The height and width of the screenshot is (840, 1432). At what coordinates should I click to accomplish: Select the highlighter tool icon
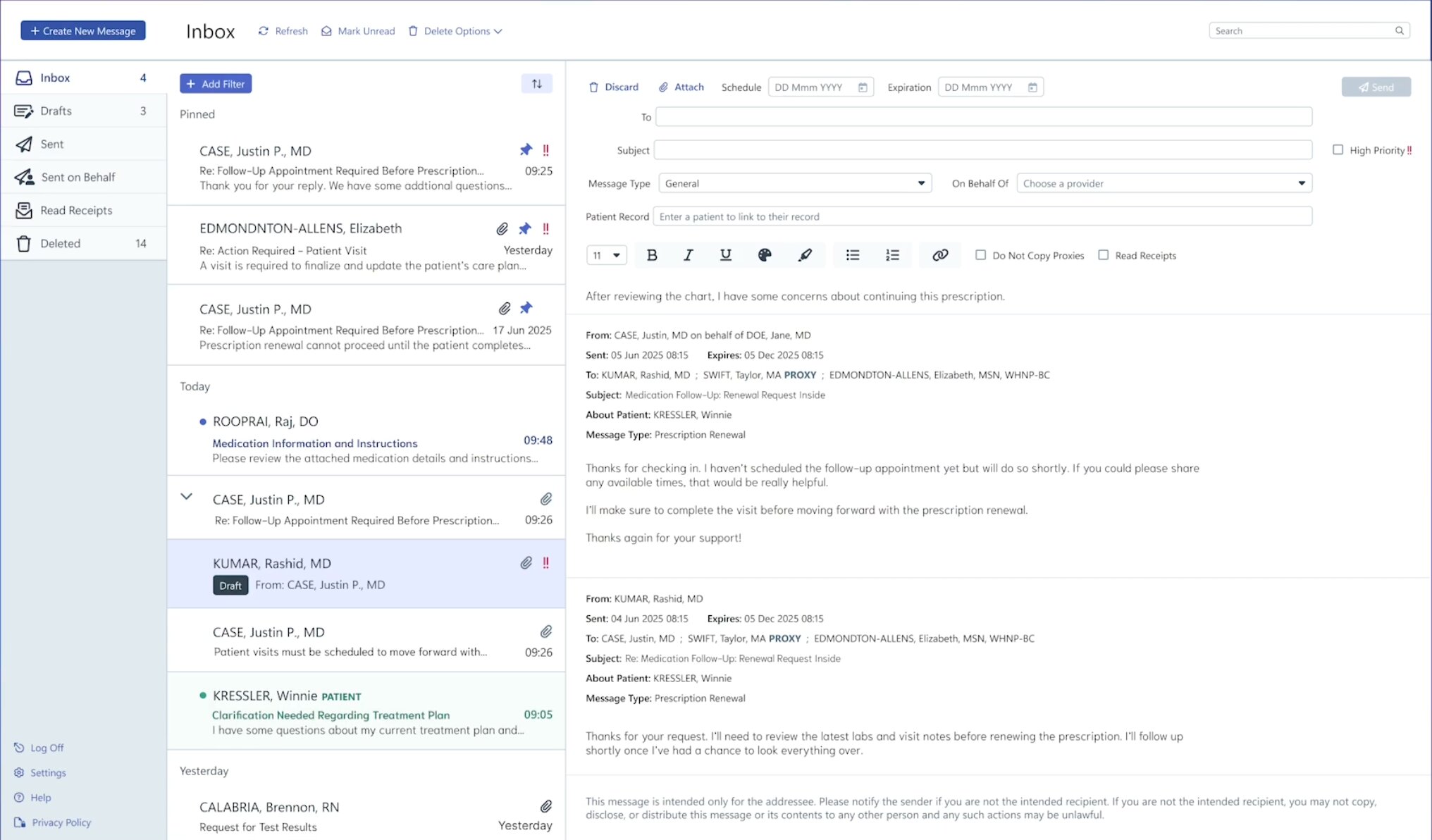click(805, 255)
